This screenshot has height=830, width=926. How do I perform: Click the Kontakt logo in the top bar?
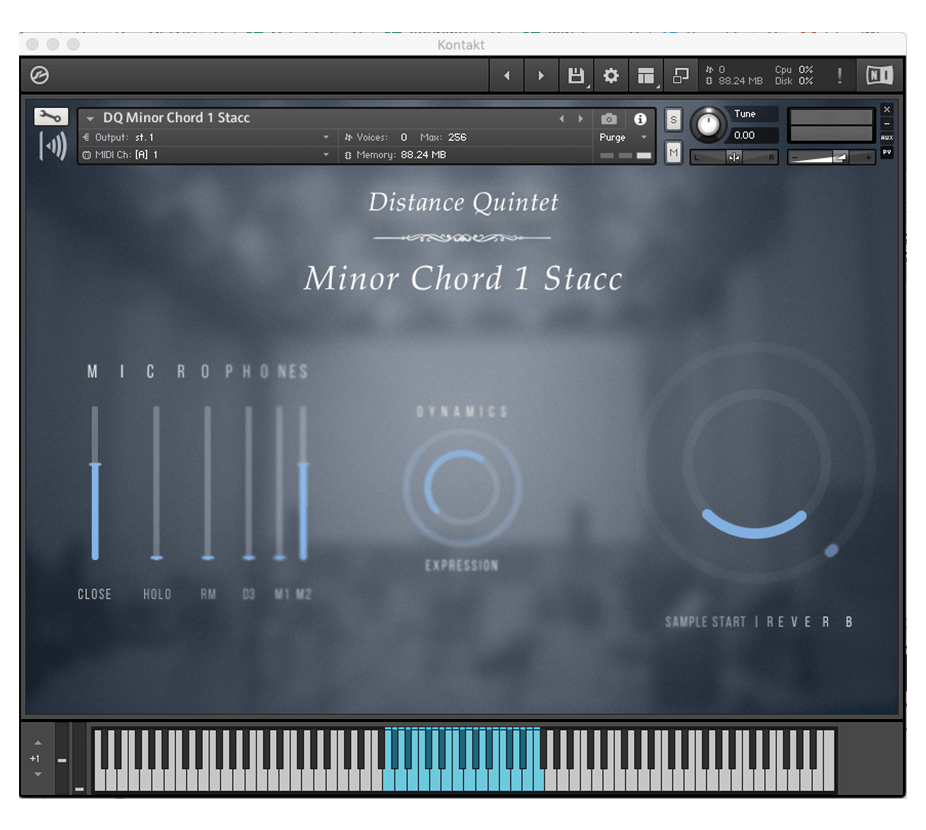pos(40,75)
